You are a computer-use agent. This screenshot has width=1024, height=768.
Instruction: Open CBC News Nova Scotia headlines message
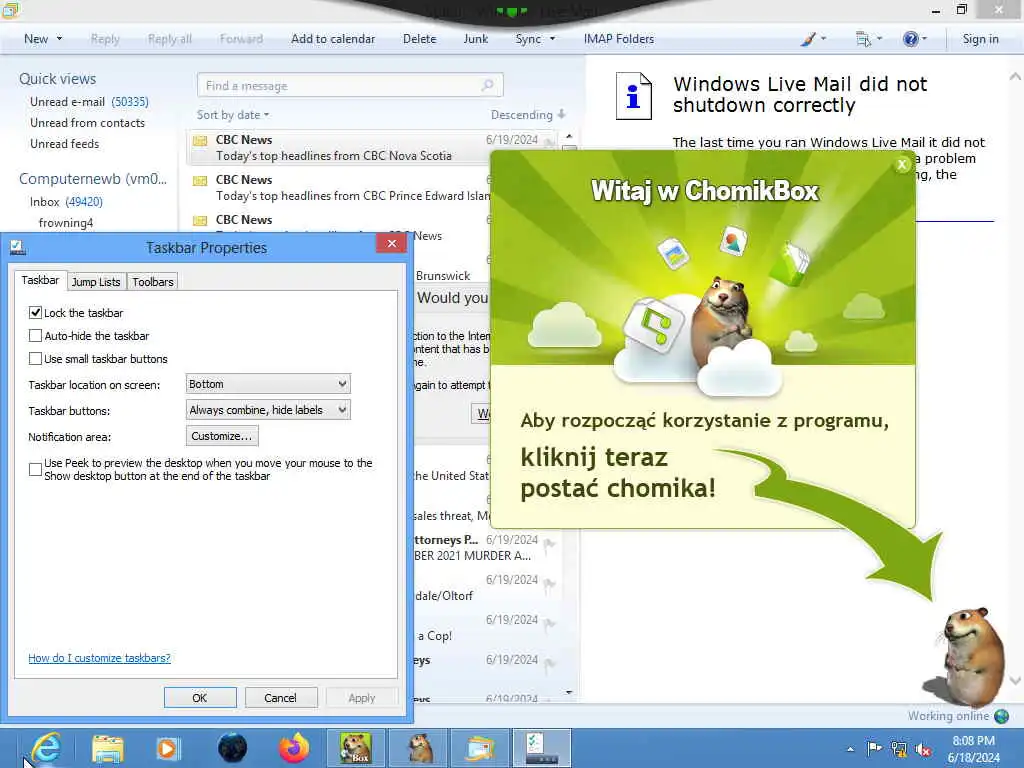pyautogui.click(x=371, y=148)
